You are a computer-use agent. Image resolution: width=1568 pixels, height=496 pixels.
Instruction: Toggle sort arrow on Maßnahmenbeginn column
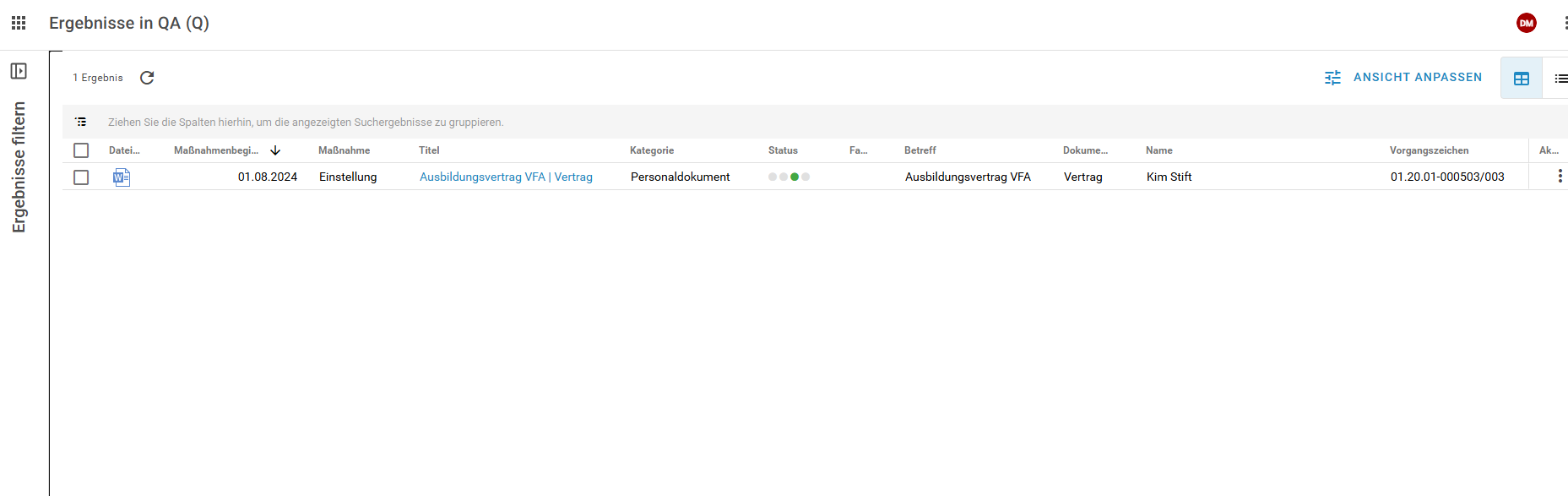275,150
